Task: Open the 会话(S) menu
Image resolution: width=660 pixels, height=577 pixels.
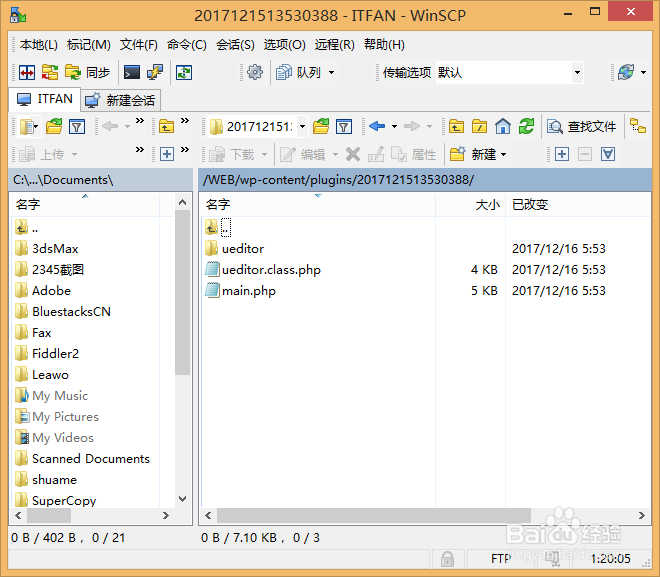Action: coord(235,45)
